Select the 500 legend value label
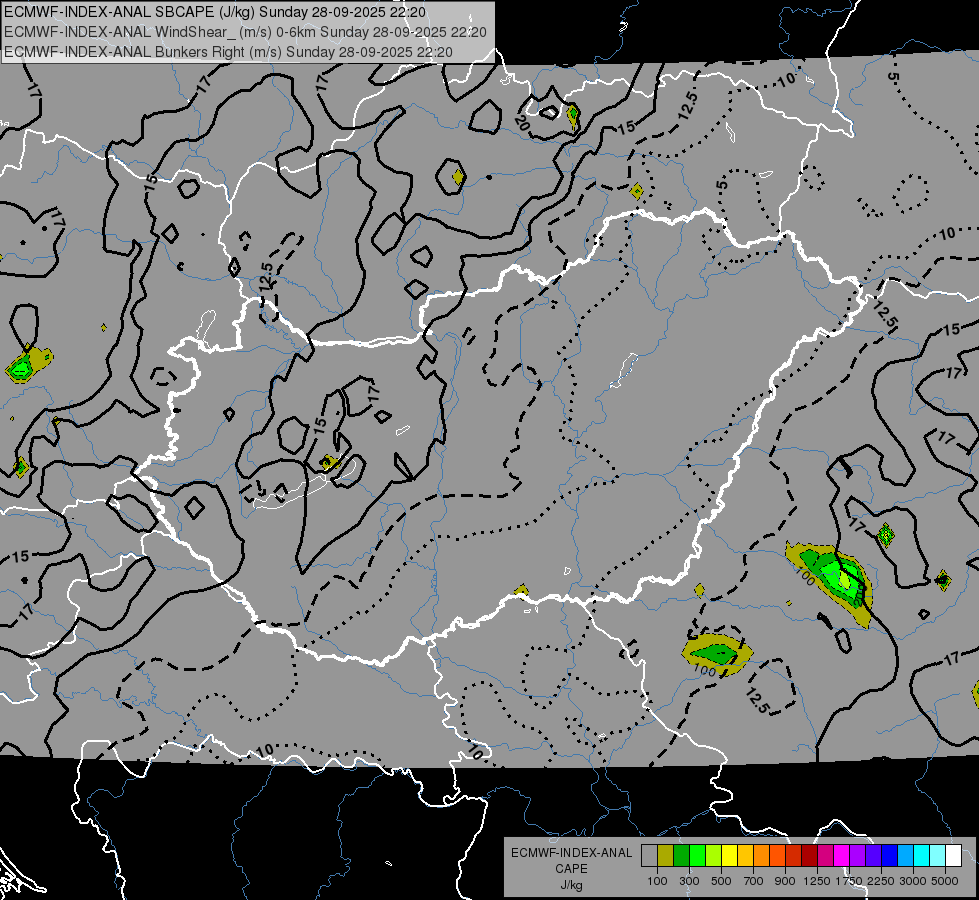The width and height of the screenshot is (979, 900). 721,881
